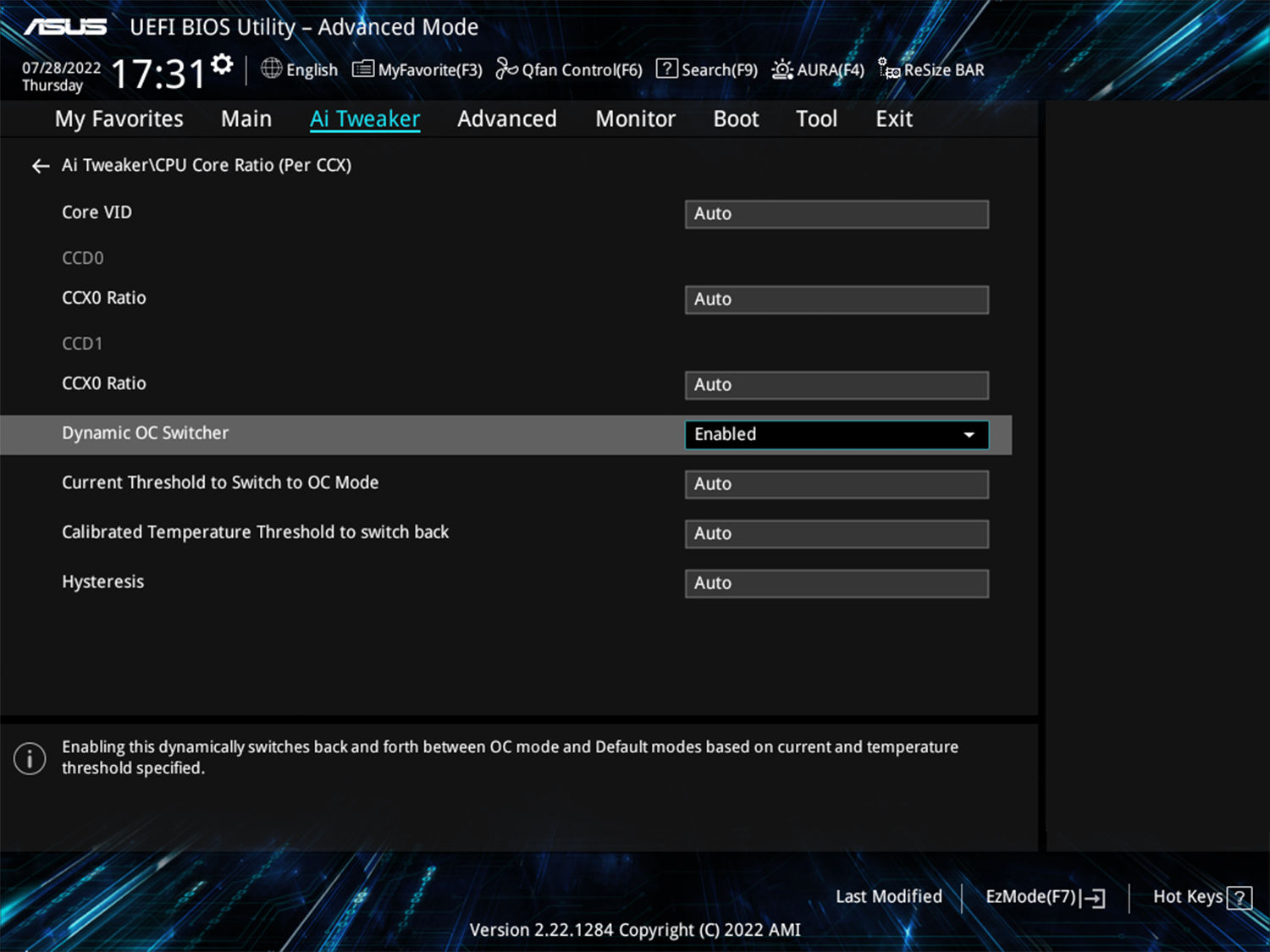The image size is (1270, 952).
Task: Click the Search question mark icon
Action: click(667, 69)
